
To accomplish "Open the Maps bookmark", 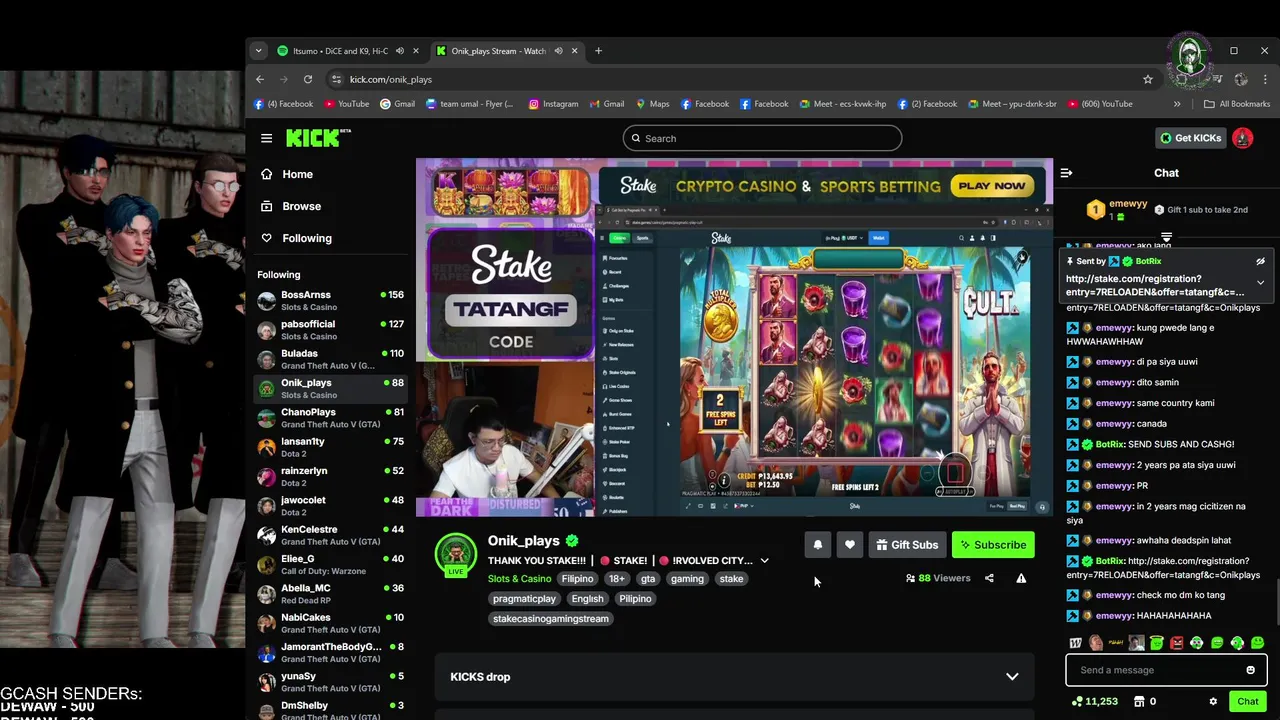I will [652, 104].
